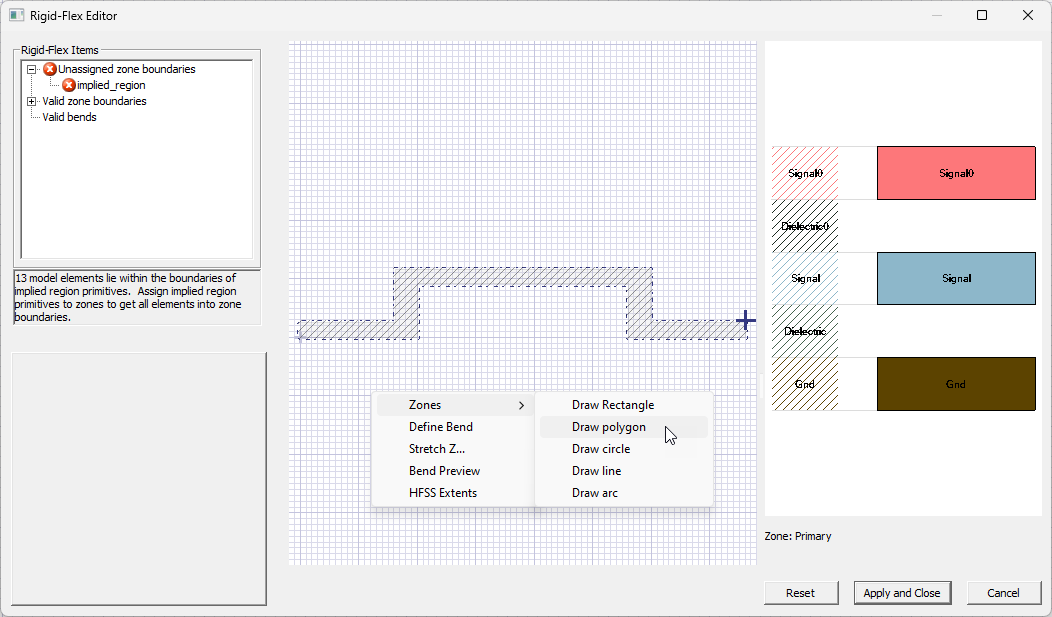
Task: Click the Rigid-Flex Editor title bar icon
Action: (x=14, y=15)
